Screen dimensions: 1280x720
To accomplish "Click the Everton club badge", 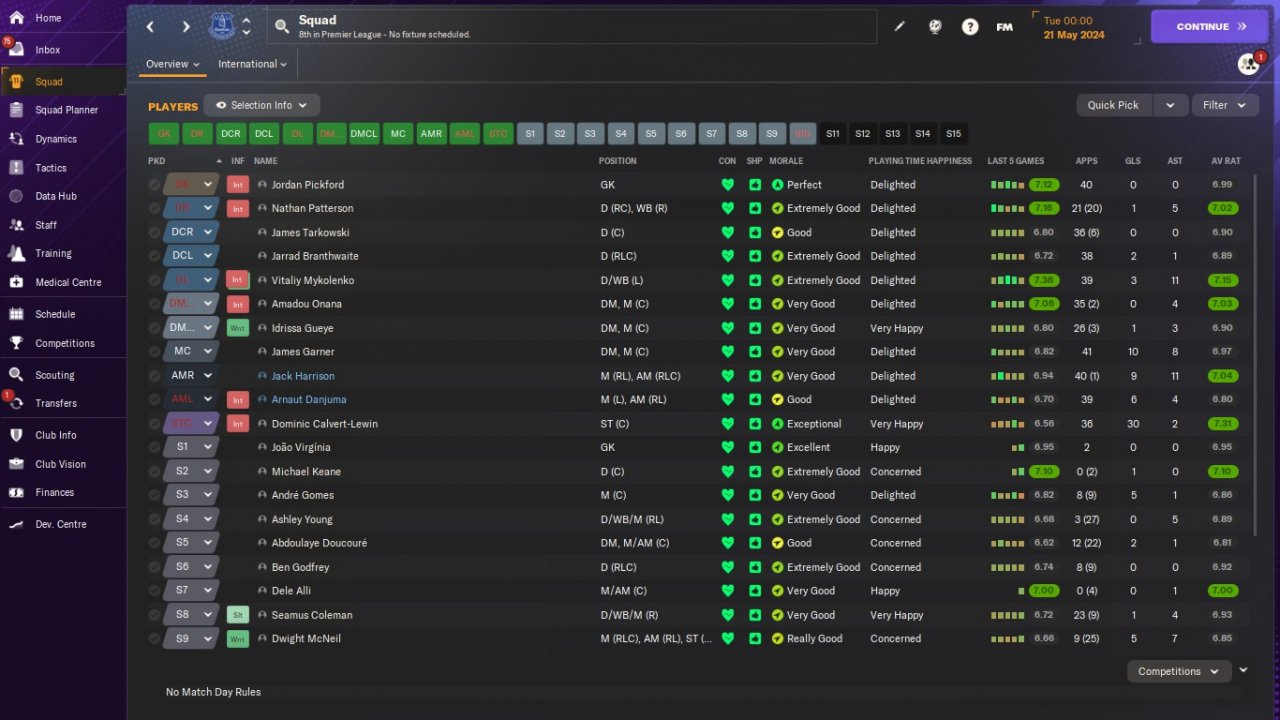I will coord(222,27).
